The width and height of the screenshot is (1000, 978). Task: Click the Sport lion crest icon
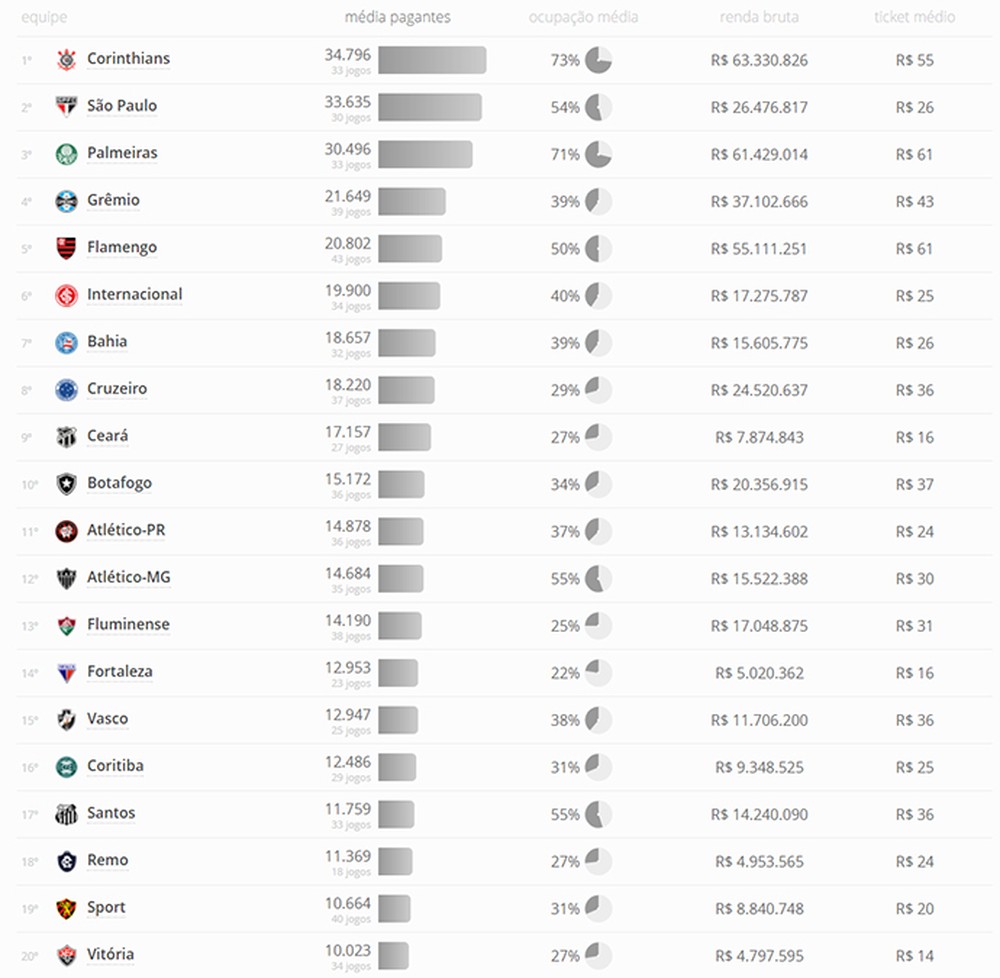[x=66, y=909]
